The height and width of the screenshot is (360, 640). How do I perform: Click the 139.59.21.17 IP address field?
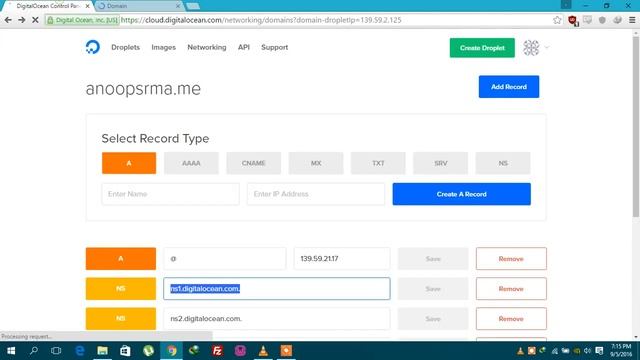click(342, 258)
